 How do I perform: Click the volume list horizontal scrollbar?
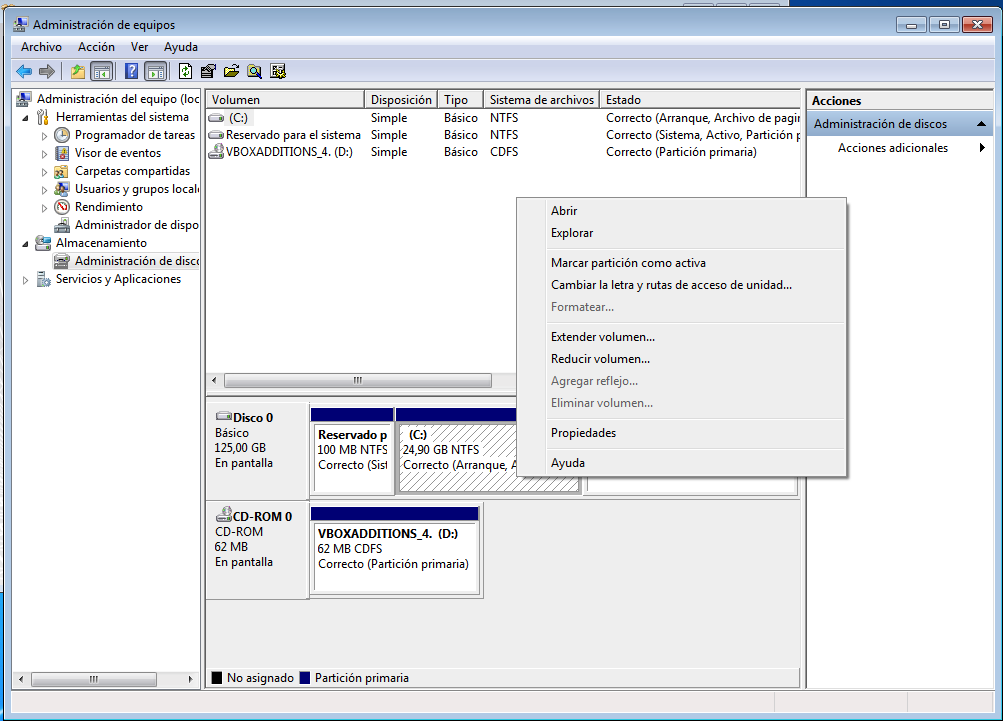pos(357,381)
